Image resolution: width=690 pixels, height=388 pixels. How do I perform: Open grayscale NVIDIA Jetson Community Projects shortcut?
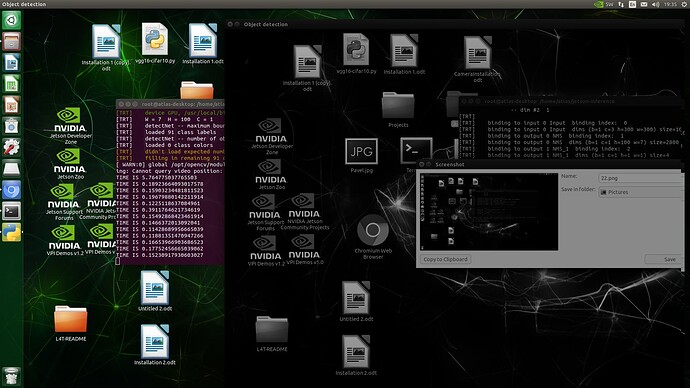click(305, 212)
